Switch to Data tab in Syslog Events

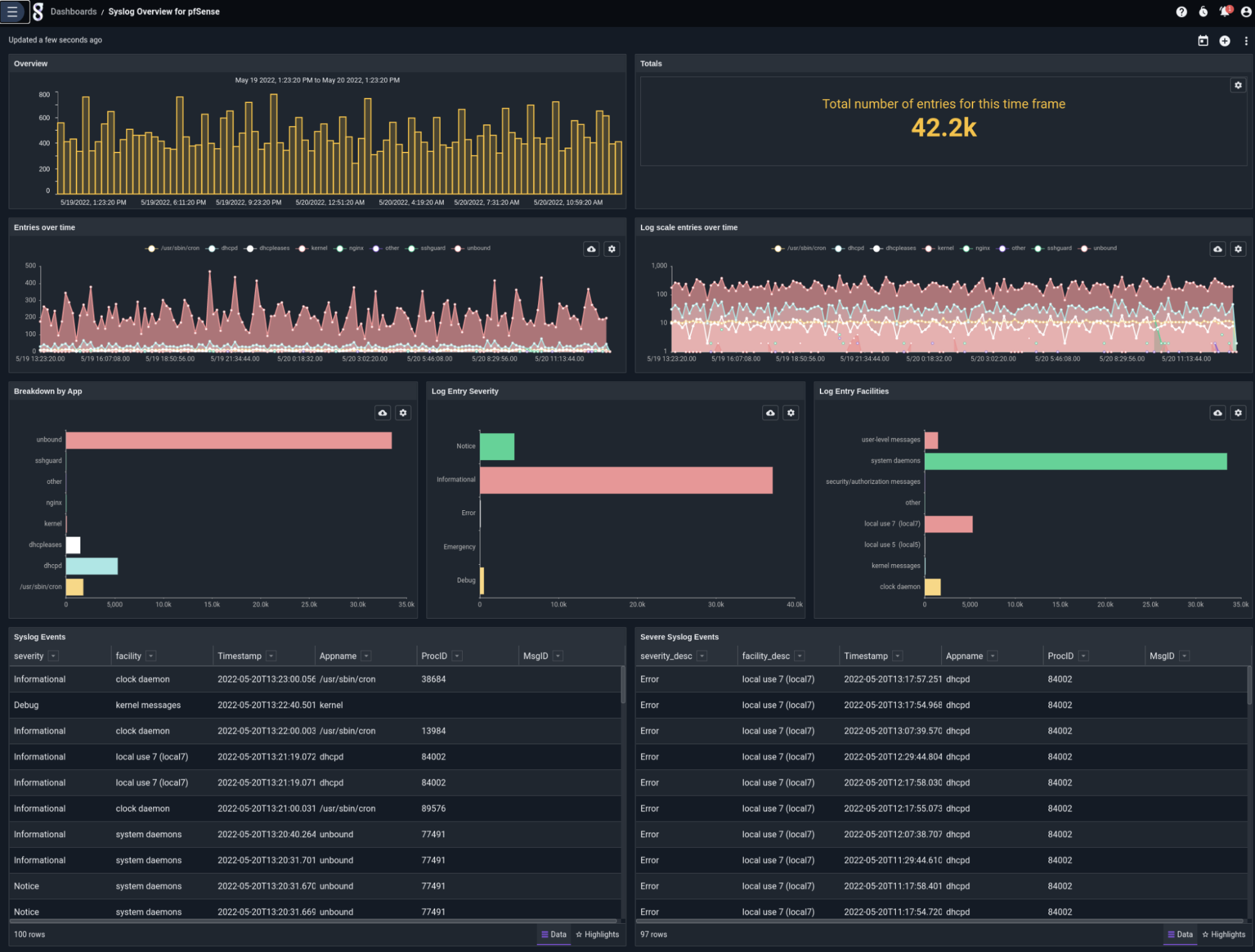click(554, 935)
